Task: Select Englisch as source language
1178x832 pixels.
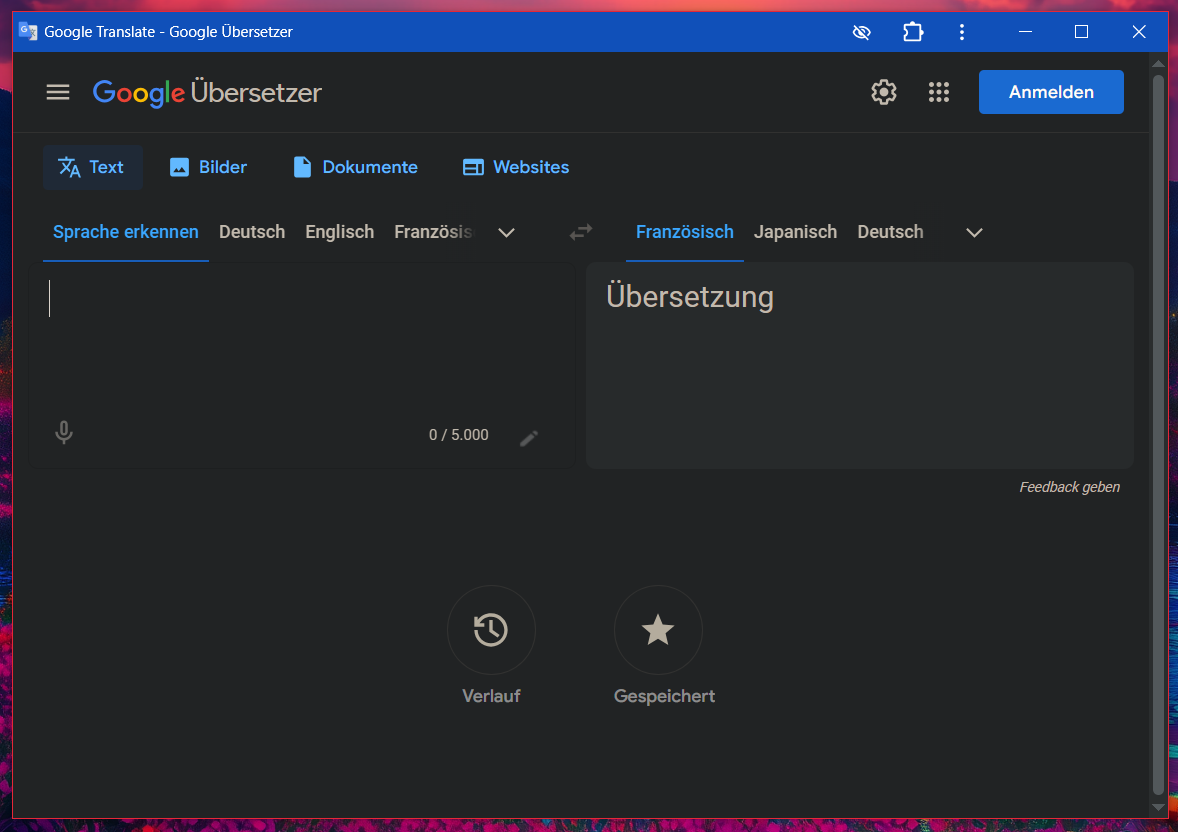Action: pyautogui.click(x=339, y=232)
